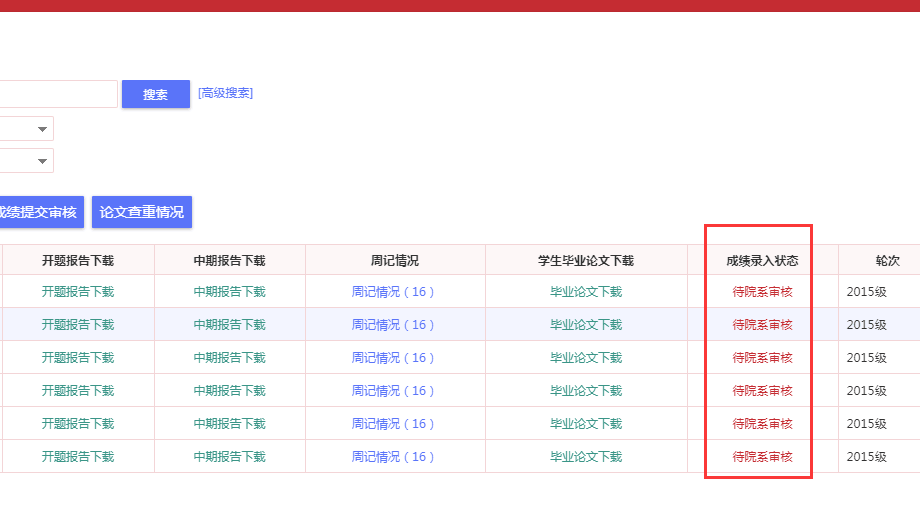Download 毕业论文 in the second table row
Screen dimensions: 920x509
(586, 325)
